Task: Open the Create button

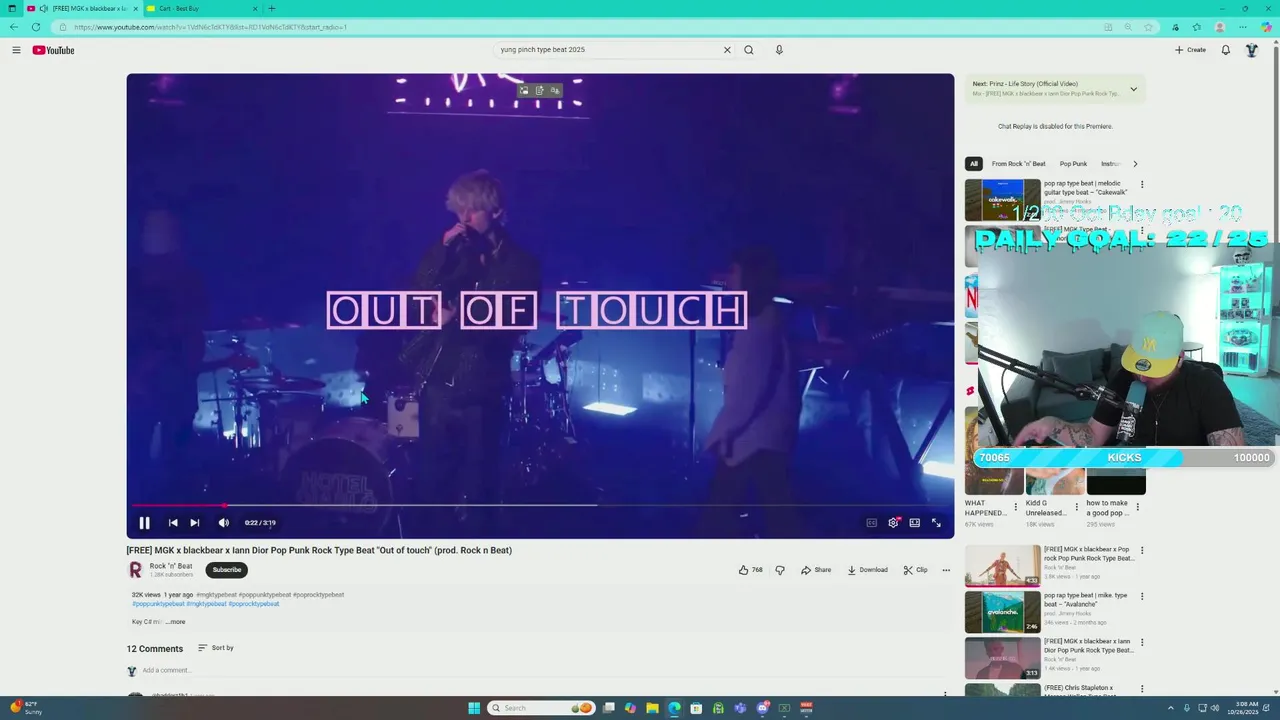Action: (x=1190, y=50)
